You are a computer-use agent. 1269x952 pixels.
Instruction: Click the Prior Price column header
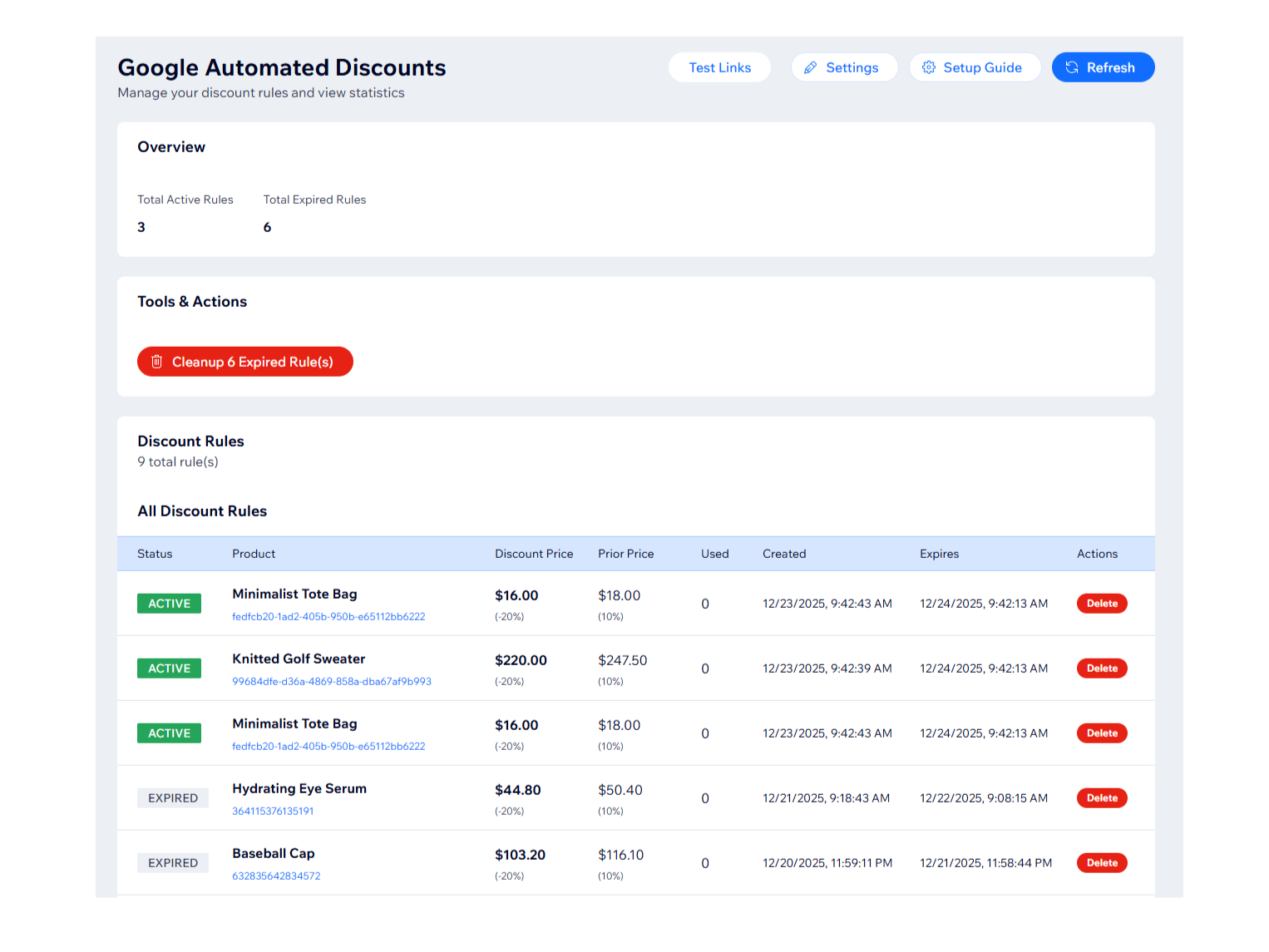[625, 554]
